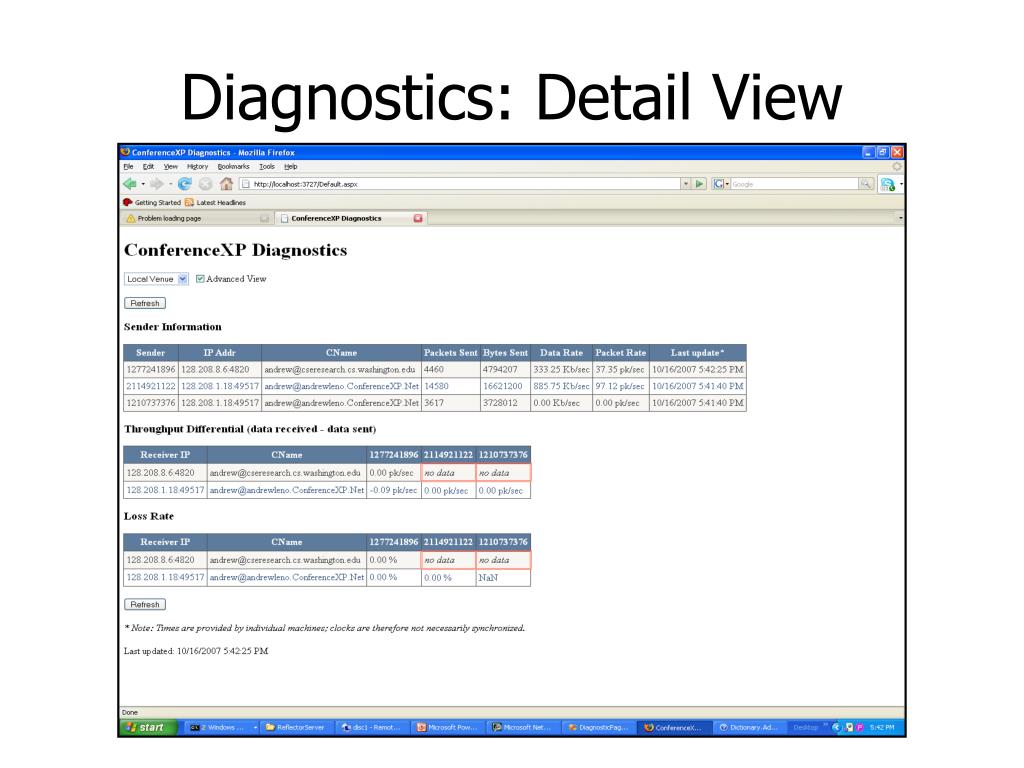Click the Windows Start button
This screenshot has width=1024, height=768.
point(148,727)
